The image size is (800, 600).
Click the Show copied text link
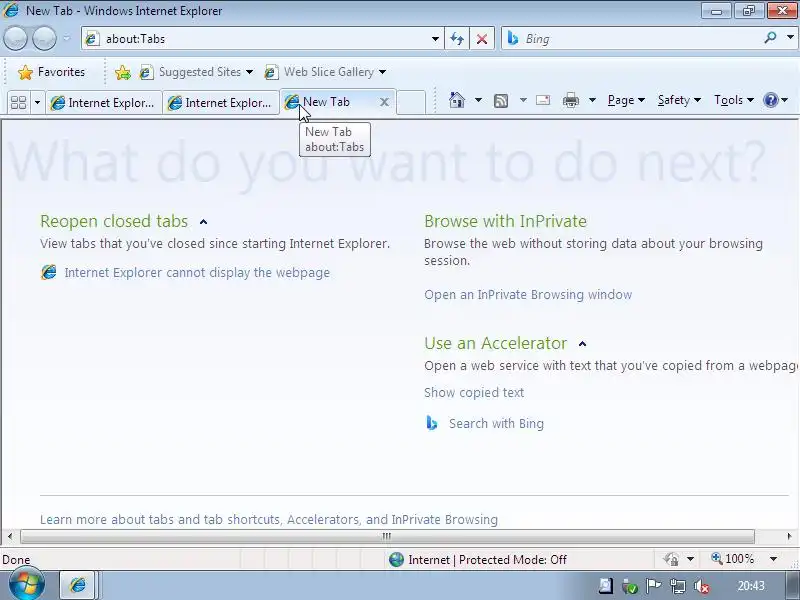point(474,392)
